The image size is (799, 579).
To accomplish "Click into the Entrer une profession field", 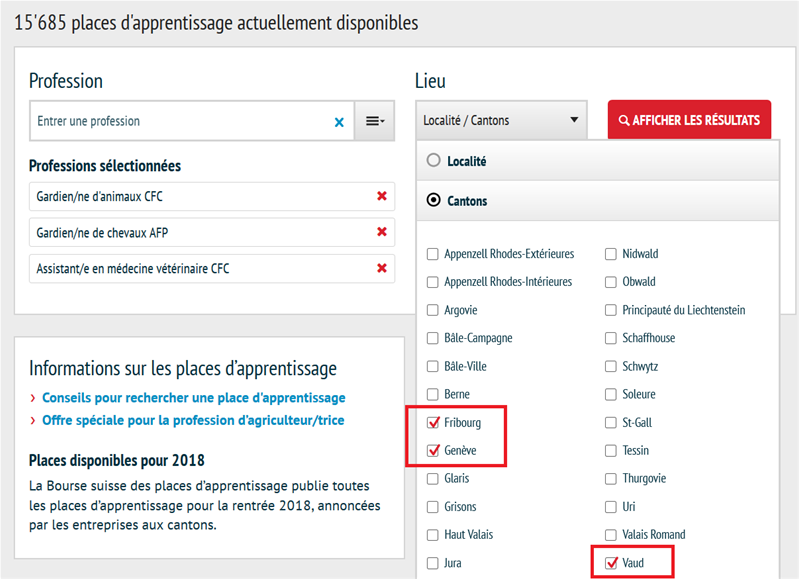I will (x=180, y=121).
